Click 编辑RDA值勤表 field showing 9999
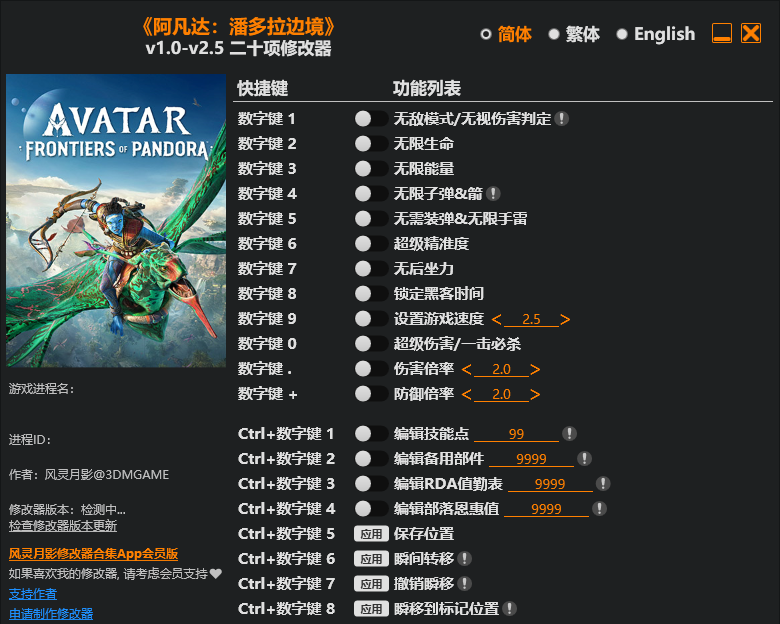780x624 pixels. (x=550, y=484)
